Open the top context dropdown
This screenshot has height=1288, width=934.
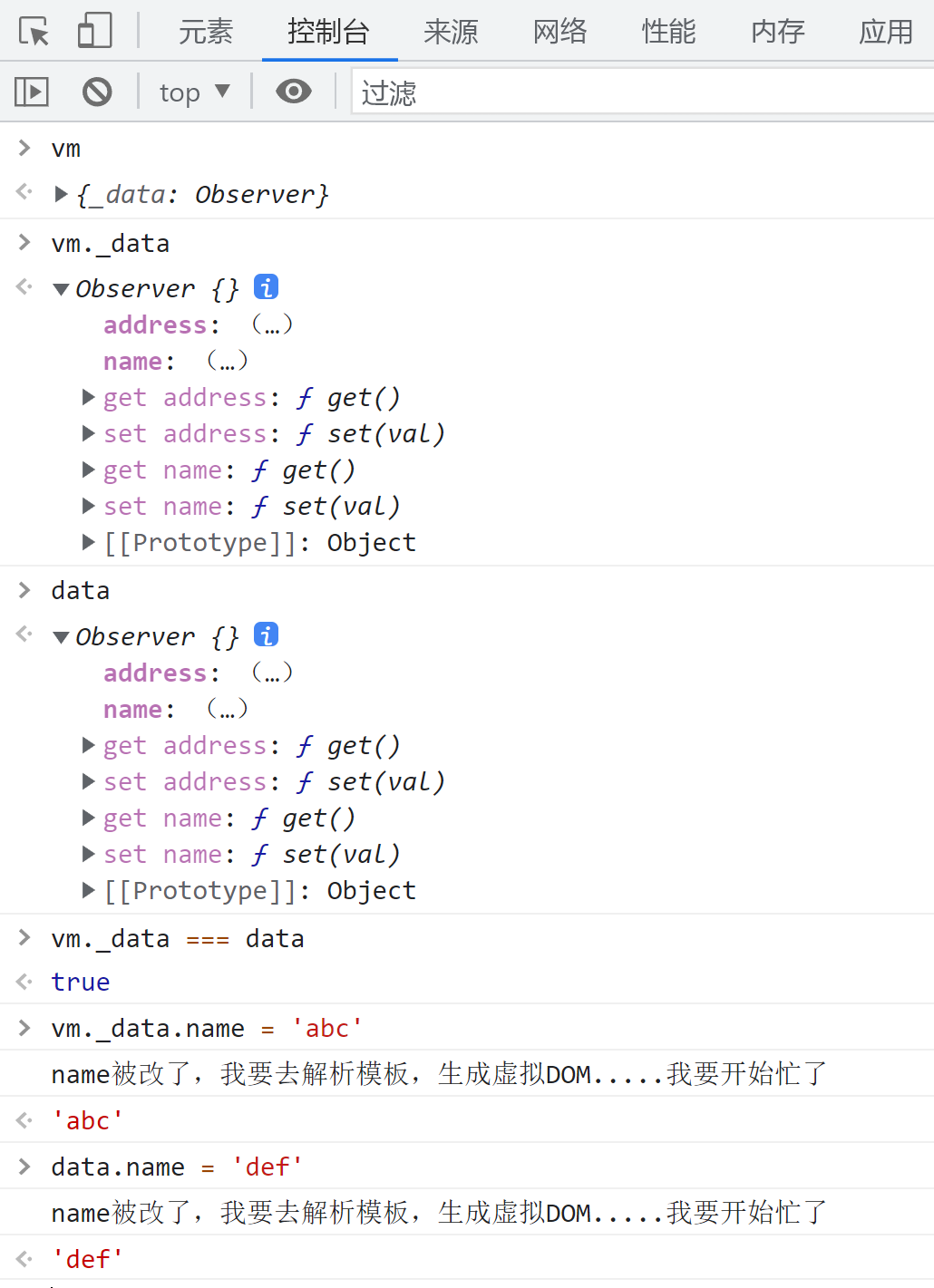194,92
